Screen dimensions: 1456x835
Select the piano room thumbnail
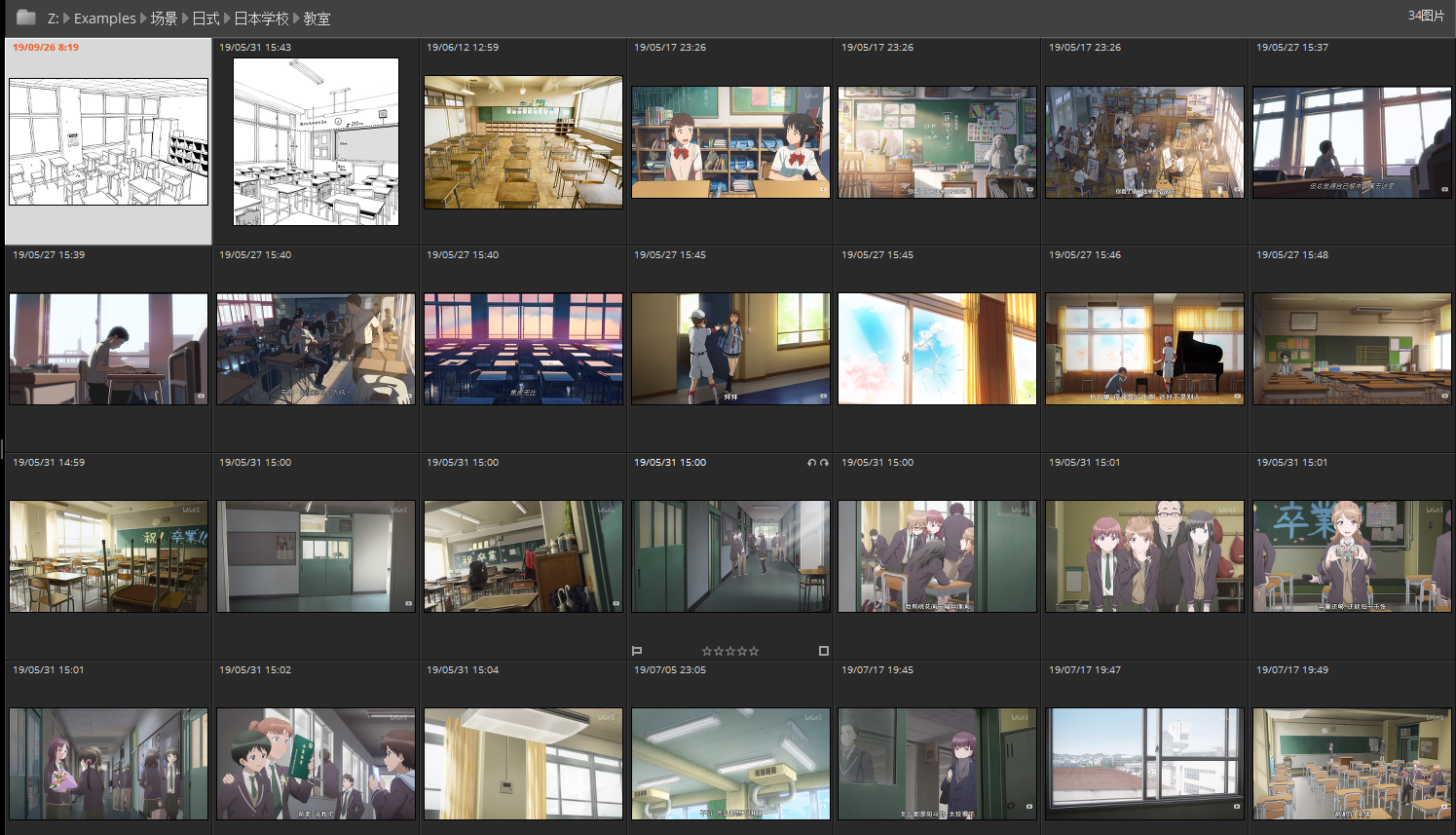click(1144, 349)
